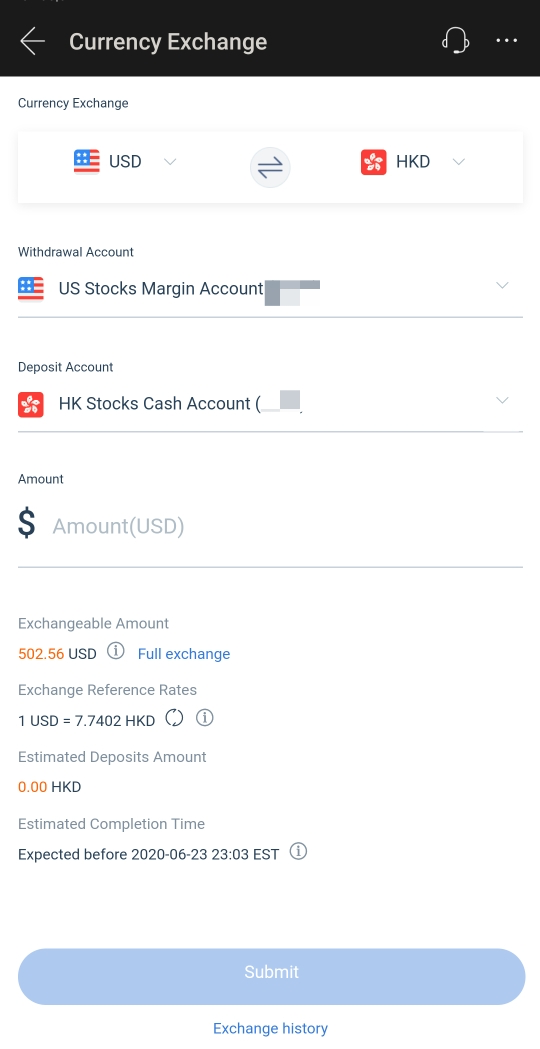Viewport: 540px width, 1049px height.
Task: Open the USD source currency dropdown
Action: 170,162
